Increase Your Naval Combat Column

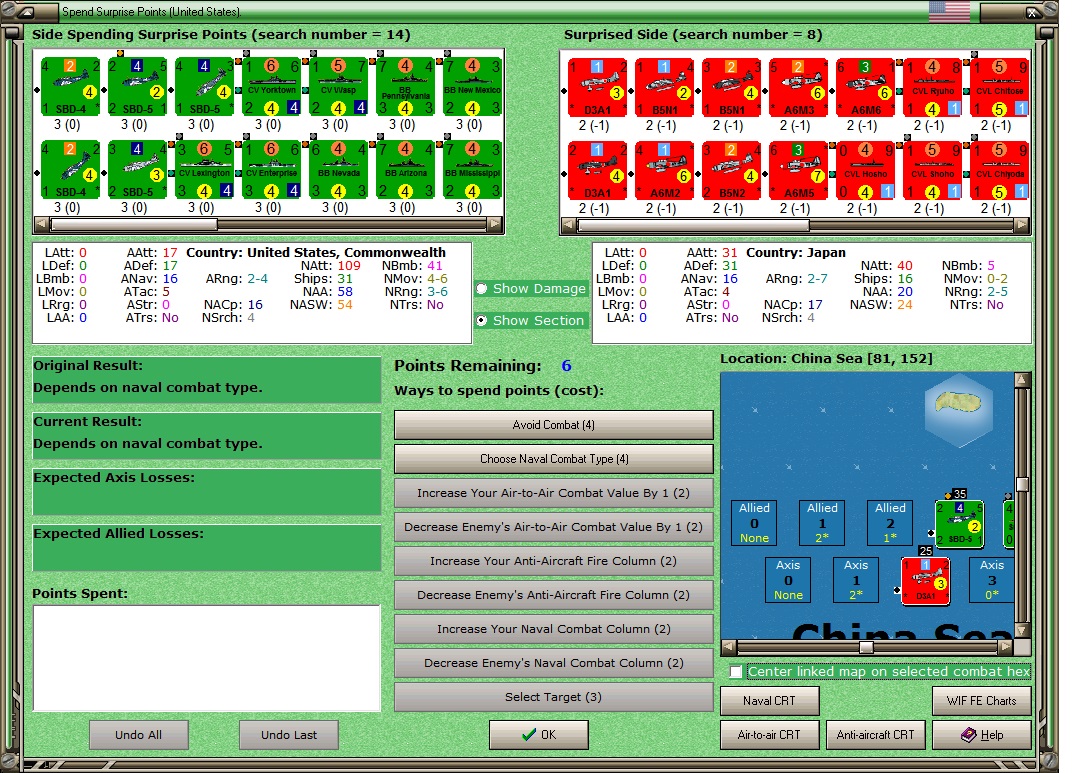tap(554, 629)
